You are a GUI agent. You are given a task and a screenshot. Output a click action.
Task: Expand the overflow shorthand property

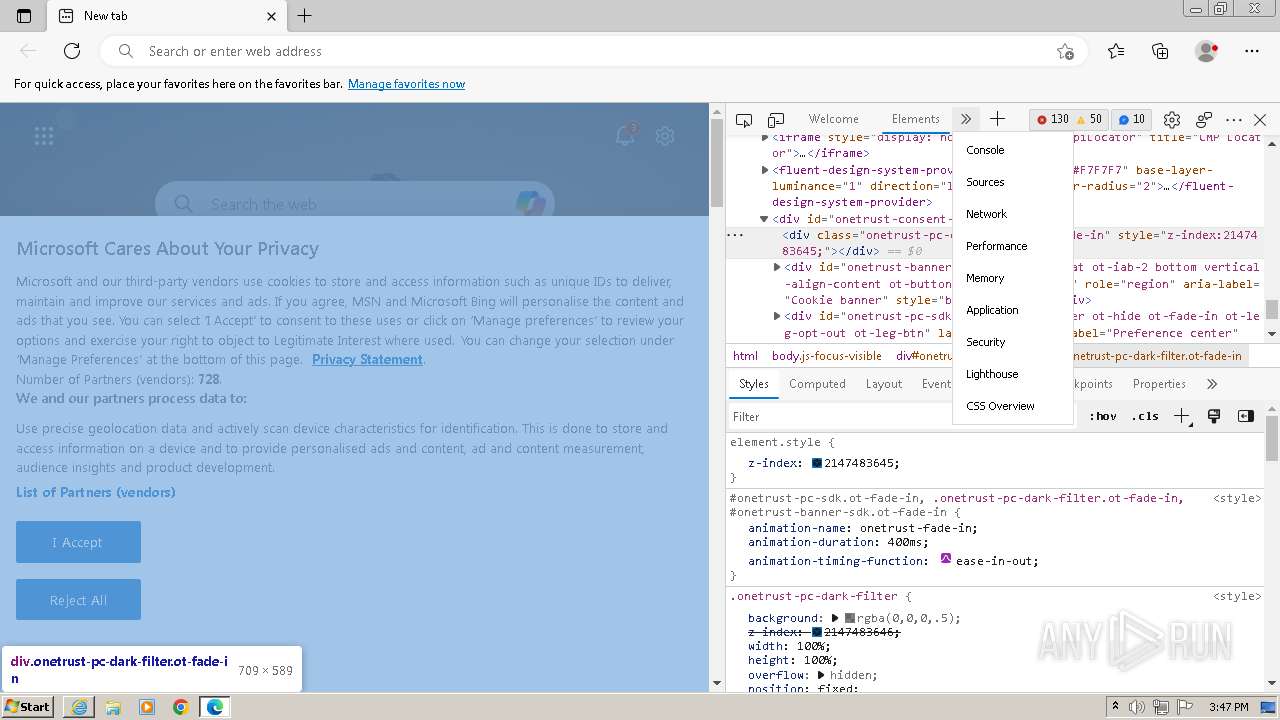tap(822, 675)
